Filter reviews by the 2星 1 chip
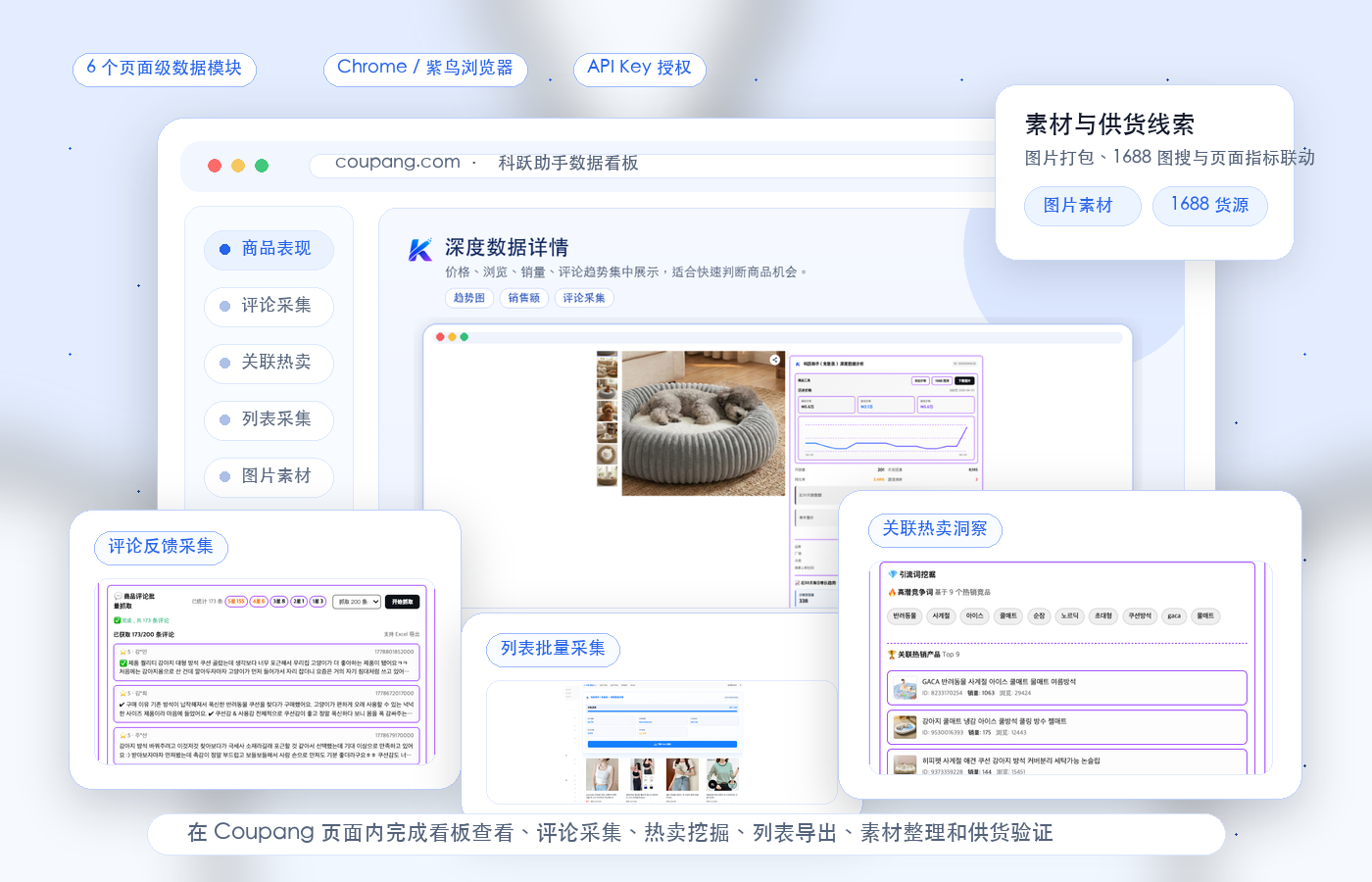The height and width of the screenshot is (882, 1372). pyautogui.click(x=299, y=602)
